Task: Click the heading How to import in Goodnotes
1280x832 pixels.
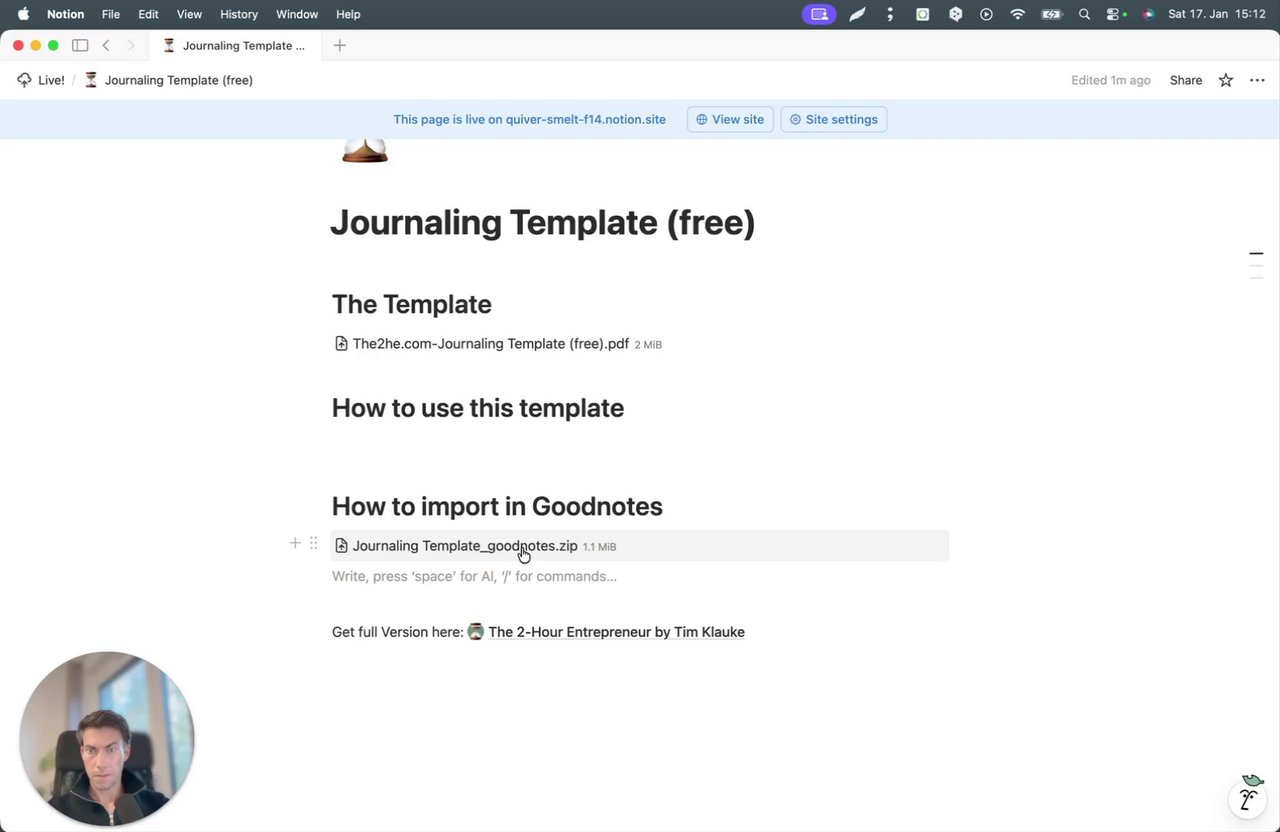Action: pos(497,506)
